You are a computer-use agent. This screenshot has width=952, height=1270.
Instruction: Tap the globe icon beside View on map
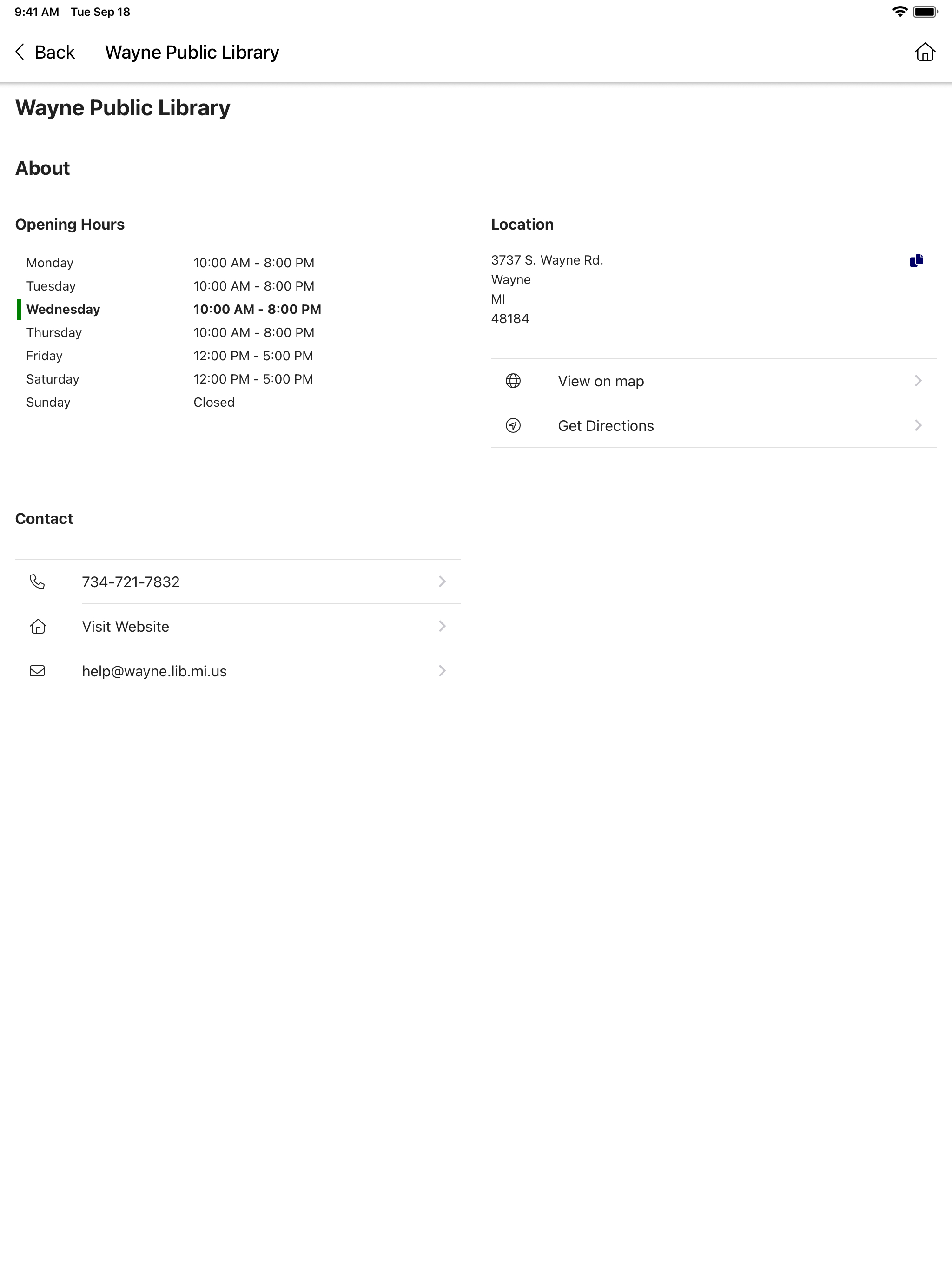(513, 381)
